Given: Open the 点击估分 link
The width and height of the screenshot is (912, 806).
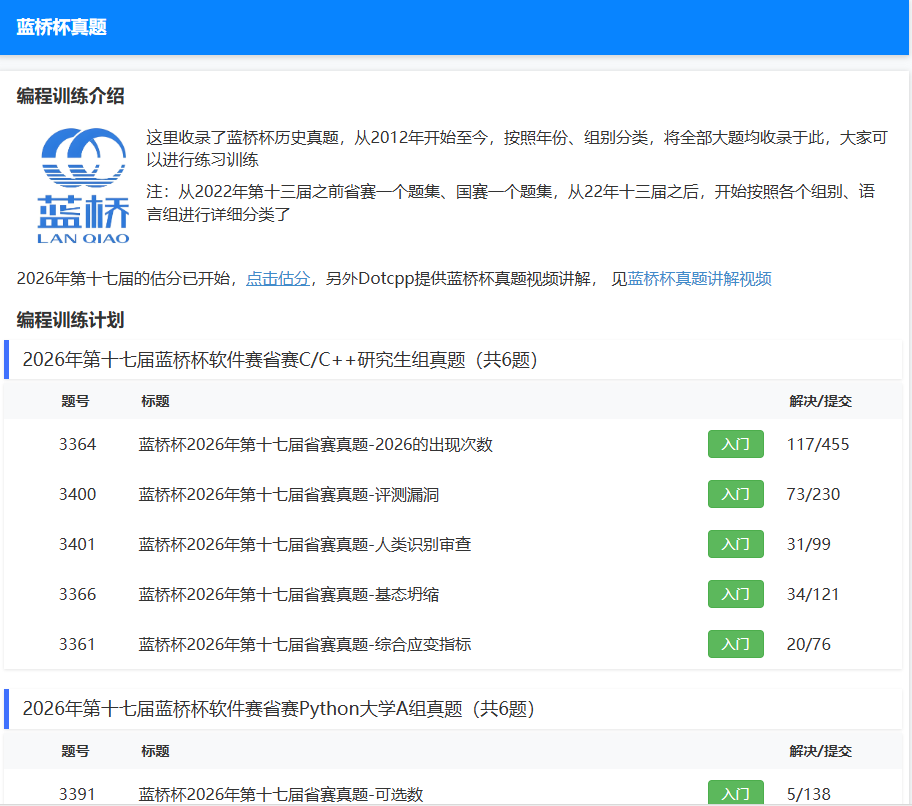Looking at the screenshot, I should click(277, 279).
